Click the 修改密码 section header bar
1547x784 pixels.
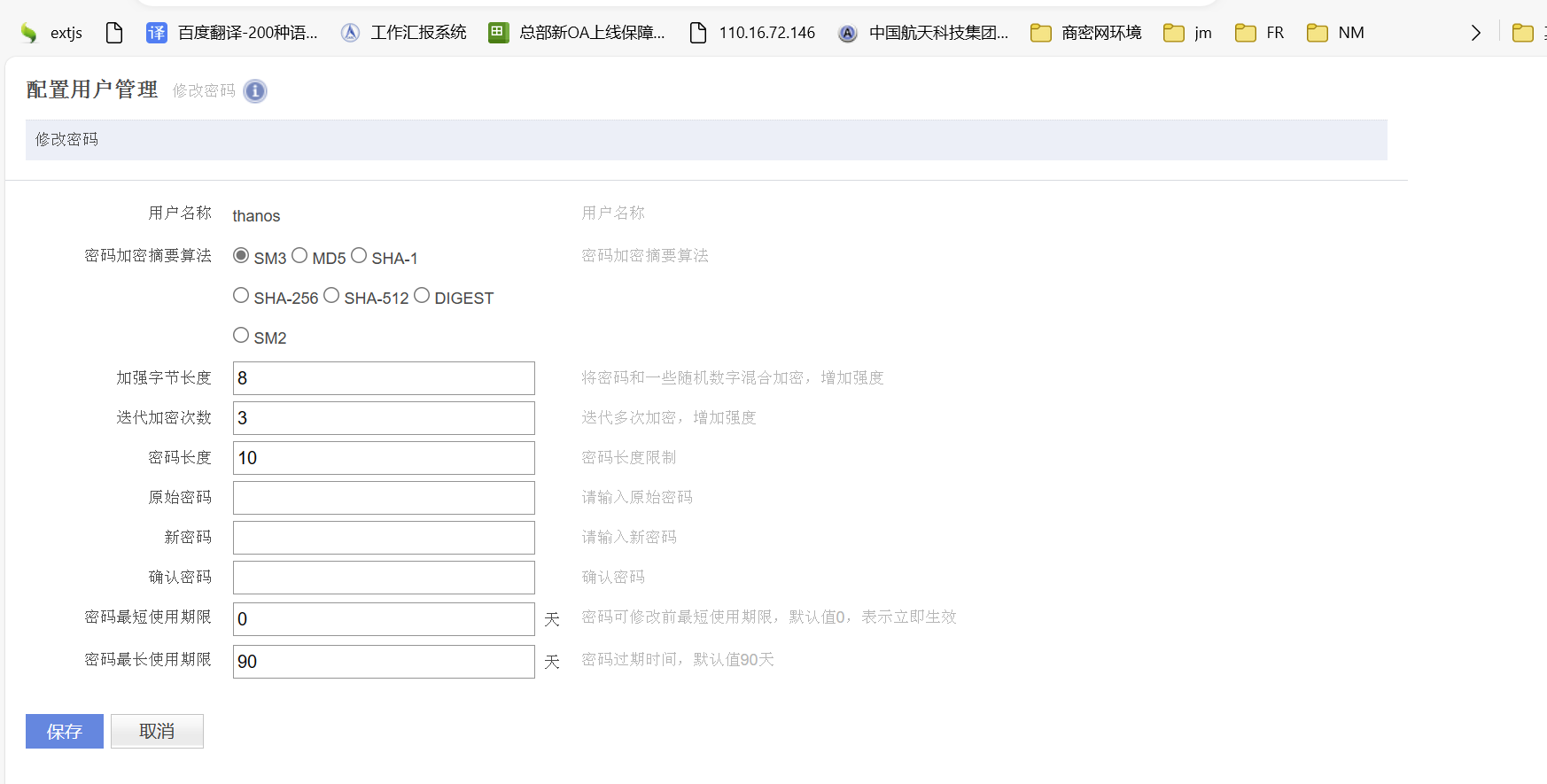coord(706,140)
